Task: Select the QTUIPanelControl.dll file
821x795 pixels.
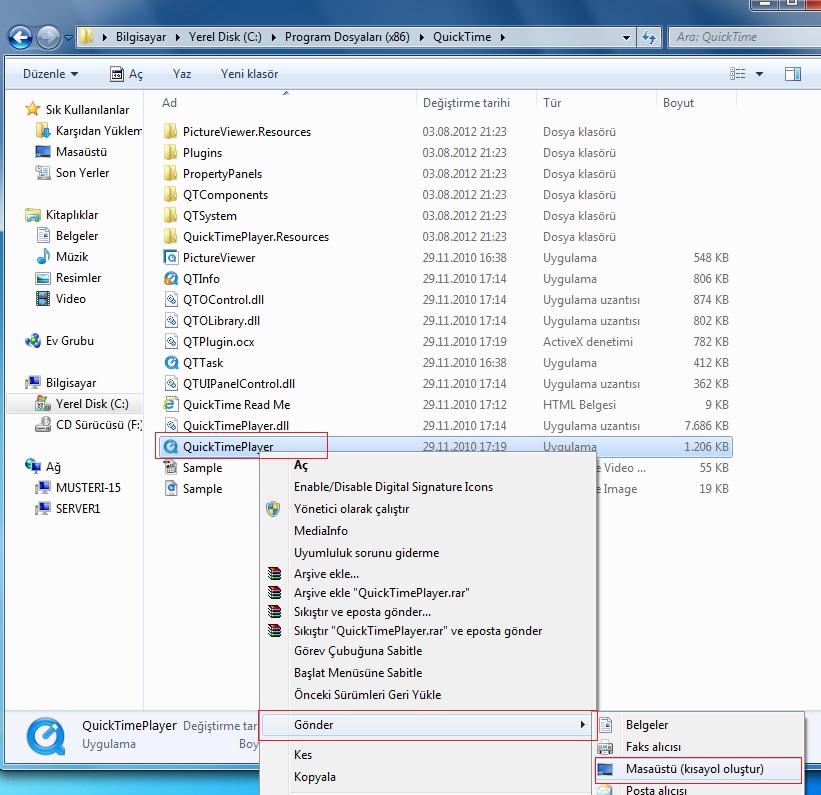Action: pos(238,383)
